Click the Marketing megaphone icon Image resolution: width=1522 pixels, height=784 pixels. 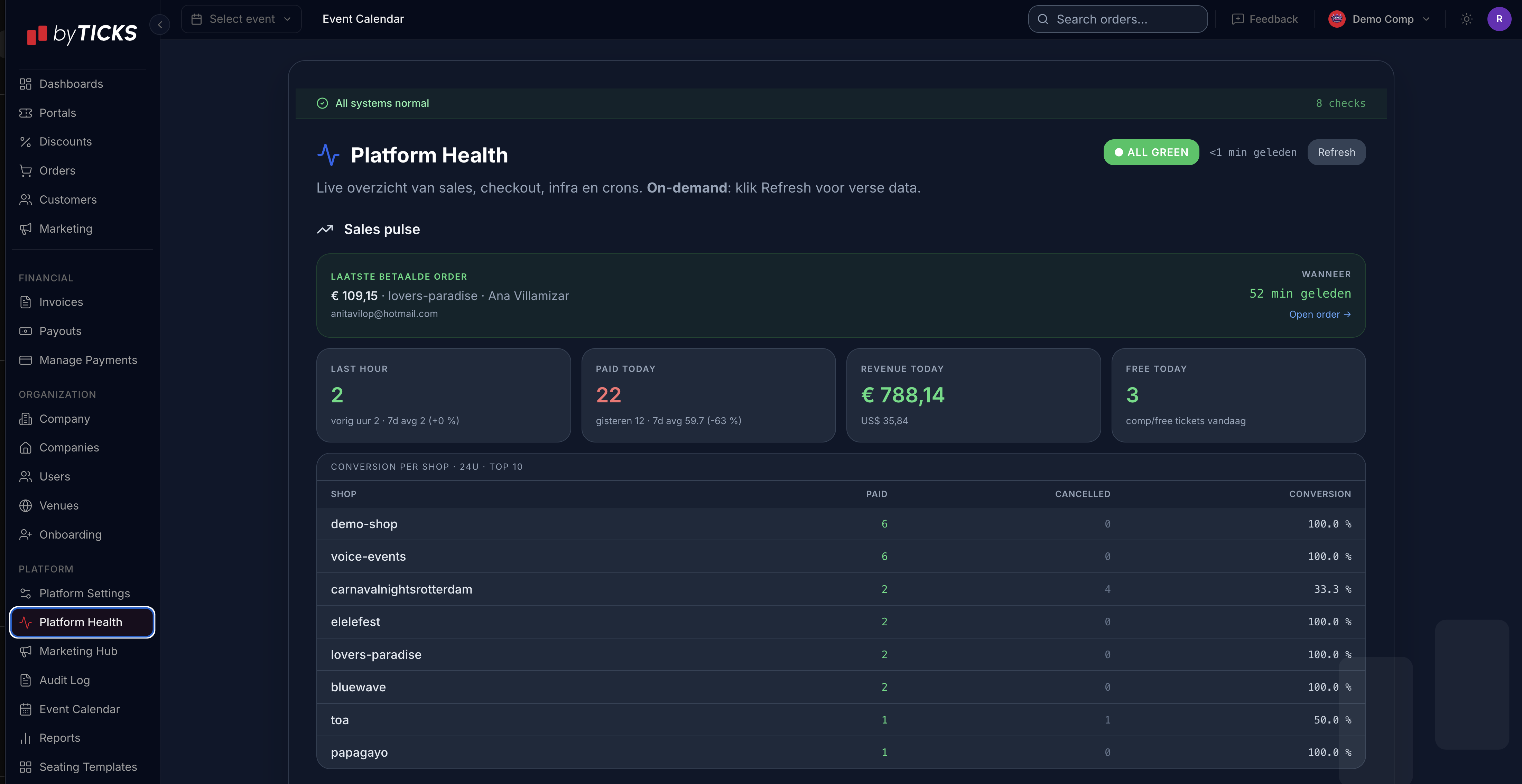pyautogui.click(x=25, y=228)
